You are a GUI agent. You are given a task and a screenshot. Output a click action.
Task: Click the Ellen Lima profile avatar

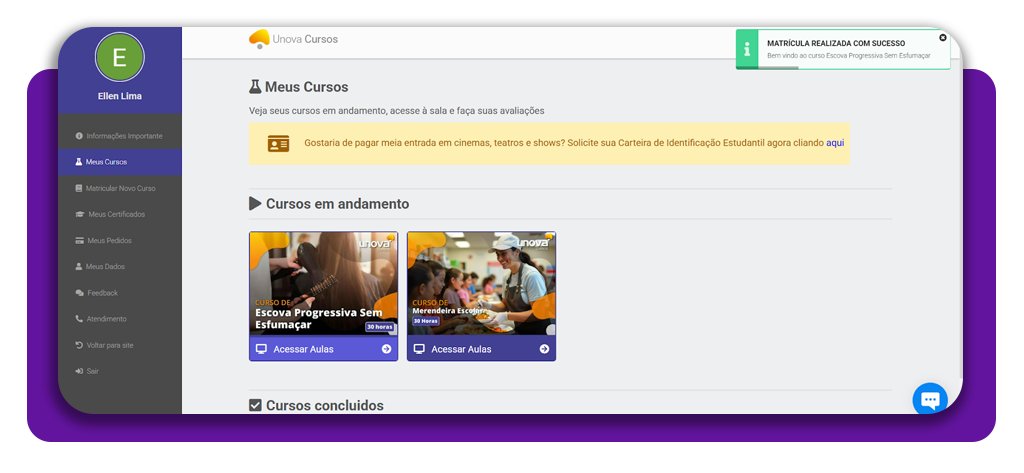(x=119, y=57)
